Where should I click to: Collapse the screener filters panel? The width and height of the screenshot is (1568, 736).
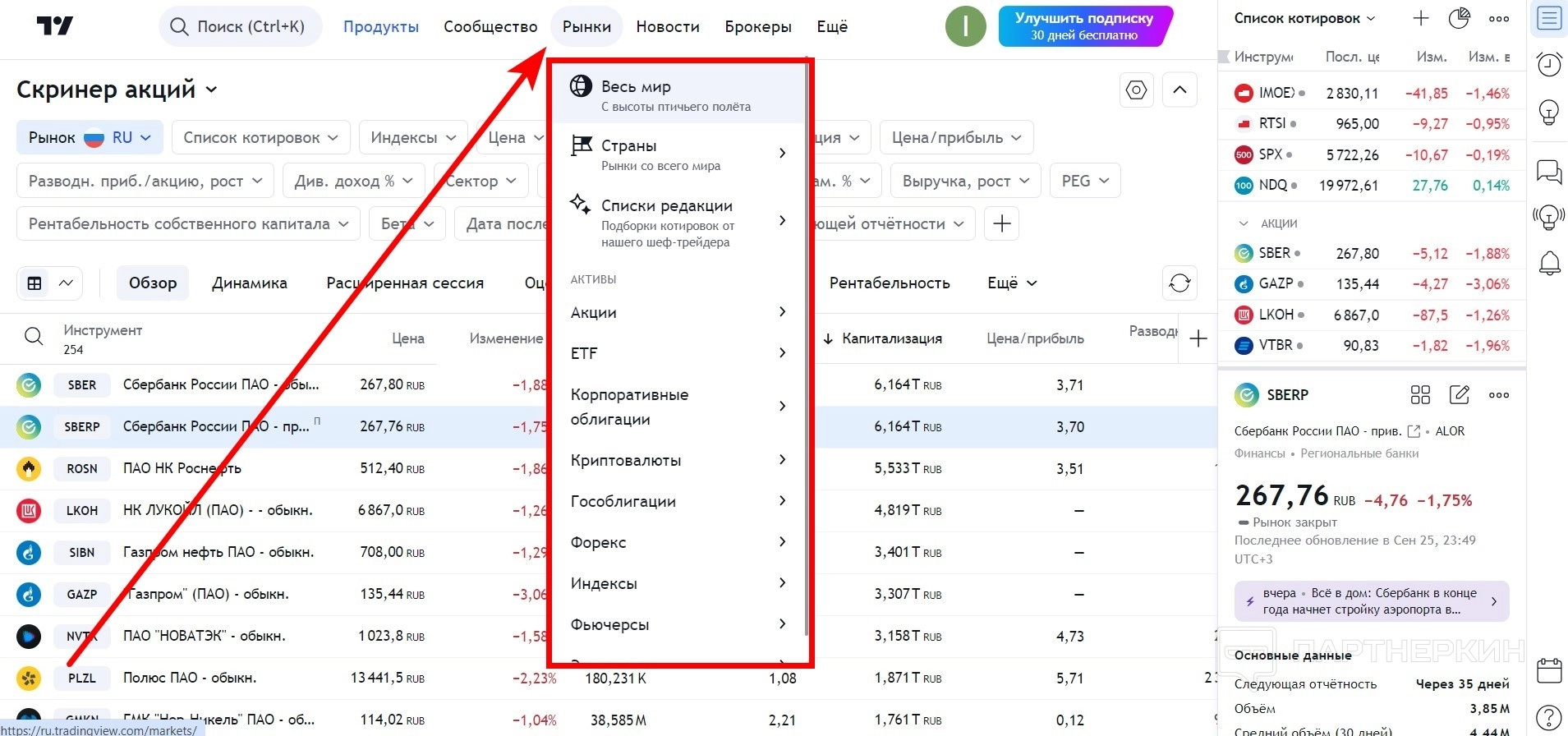(1179, 90)
